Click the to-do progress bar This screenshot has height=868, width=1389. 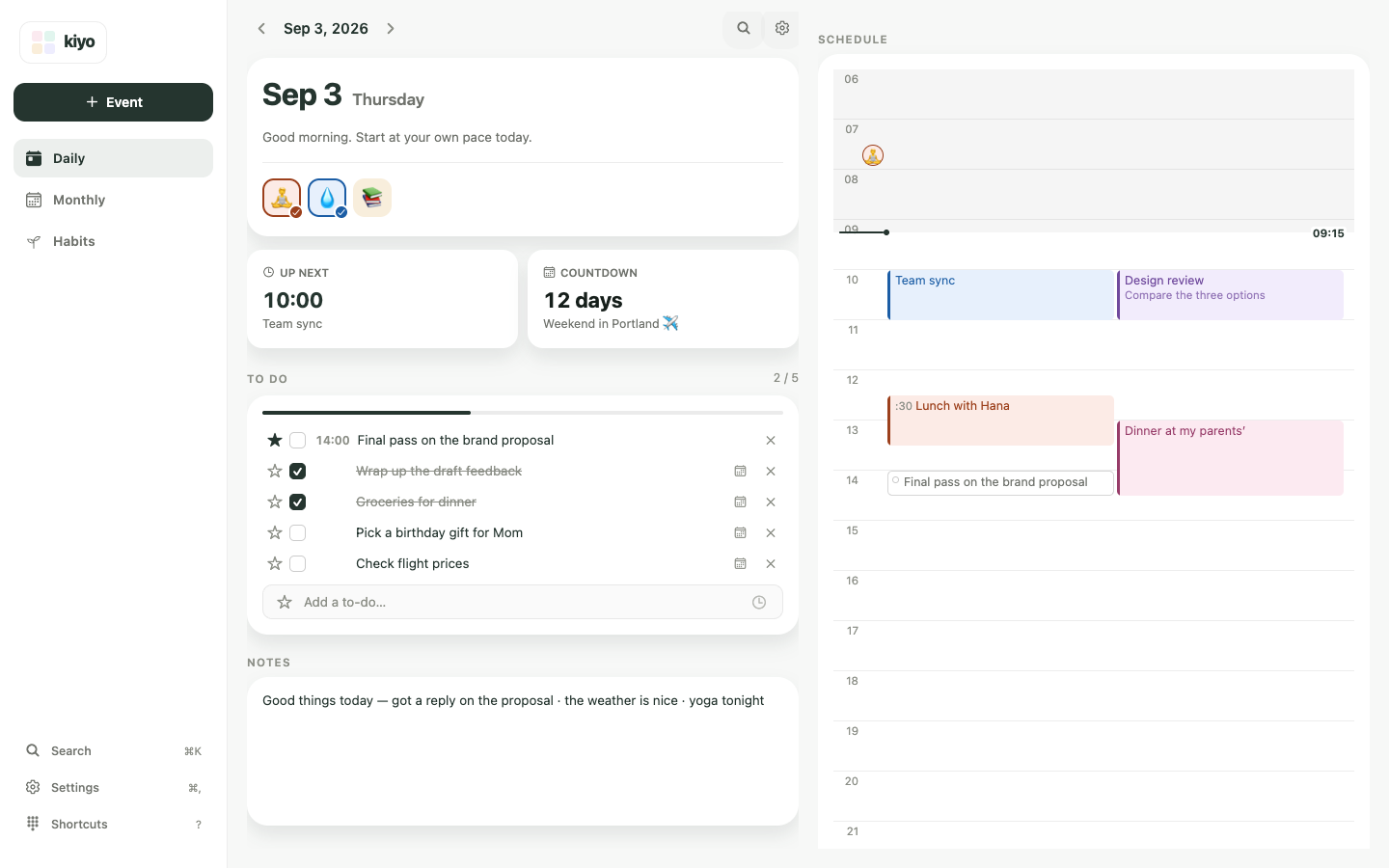coord(523,413)
